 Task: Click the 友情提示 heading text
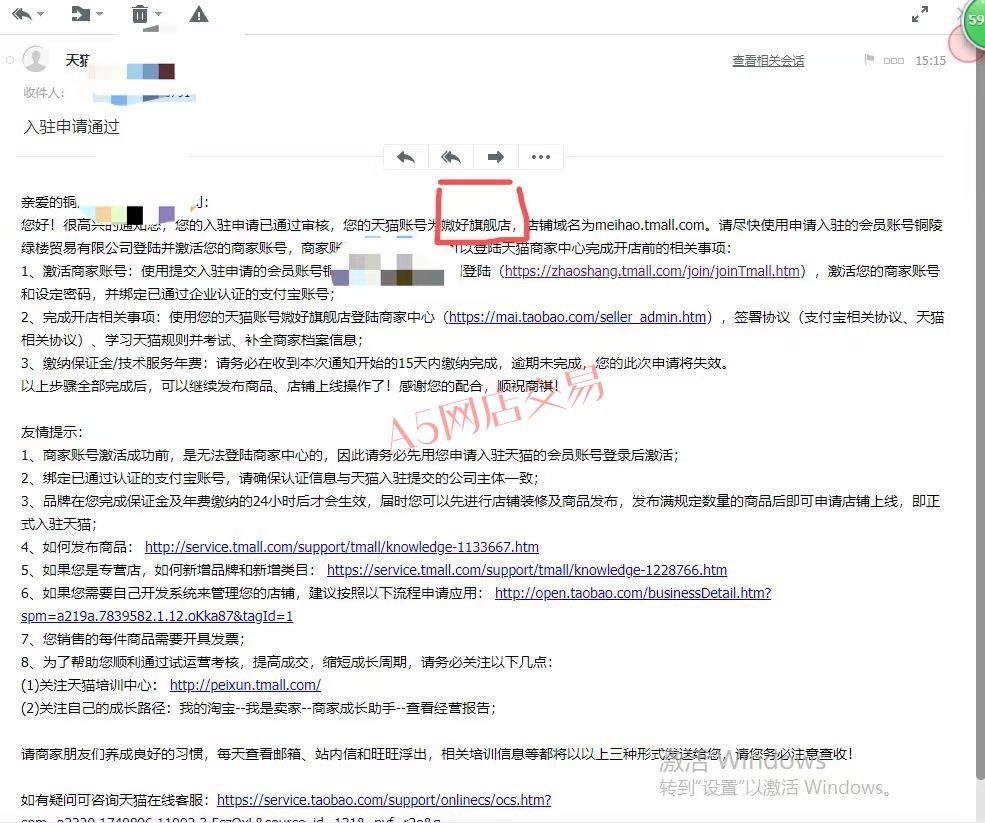click(52, 432)
